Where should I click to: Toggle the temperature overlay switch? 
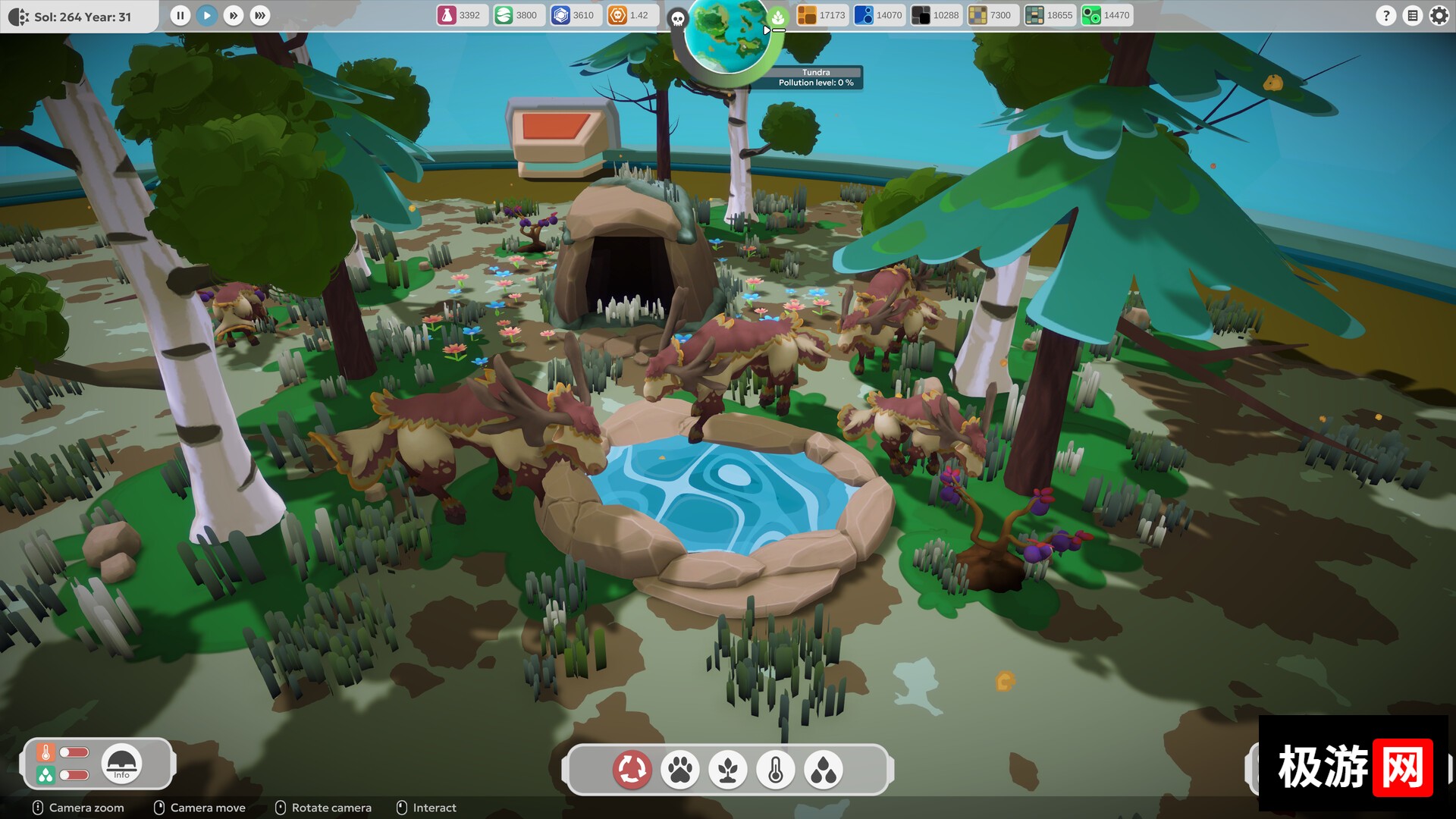[x=74, y=752]
